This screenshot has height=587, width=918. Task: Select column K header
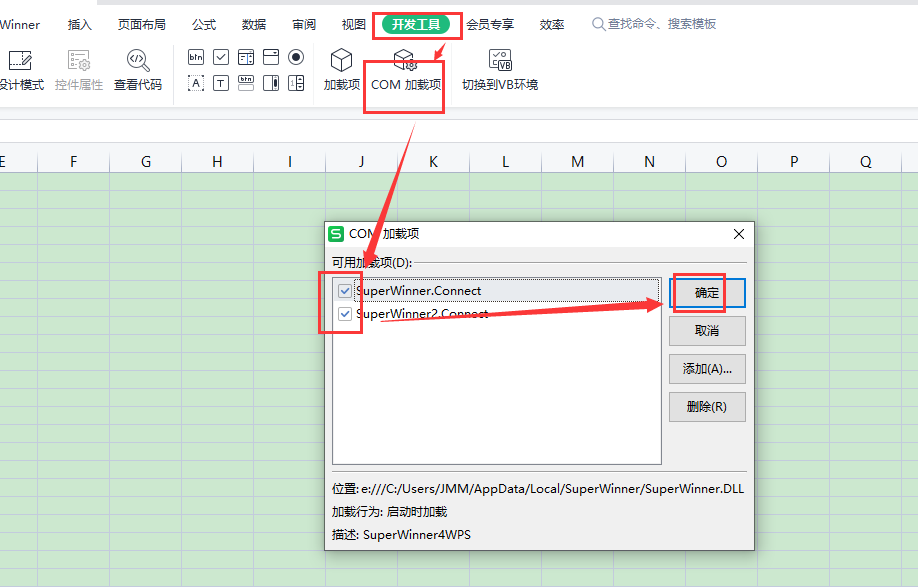click(433, 162)
